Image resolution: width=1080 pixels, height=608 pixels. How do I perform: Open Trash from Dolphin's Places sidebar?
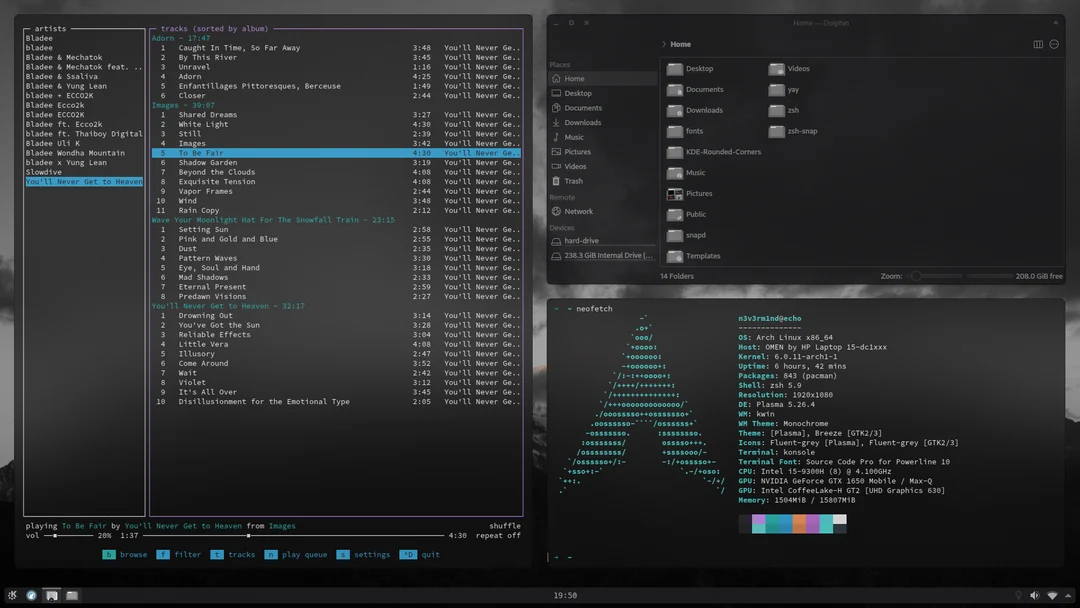[572, 181]
